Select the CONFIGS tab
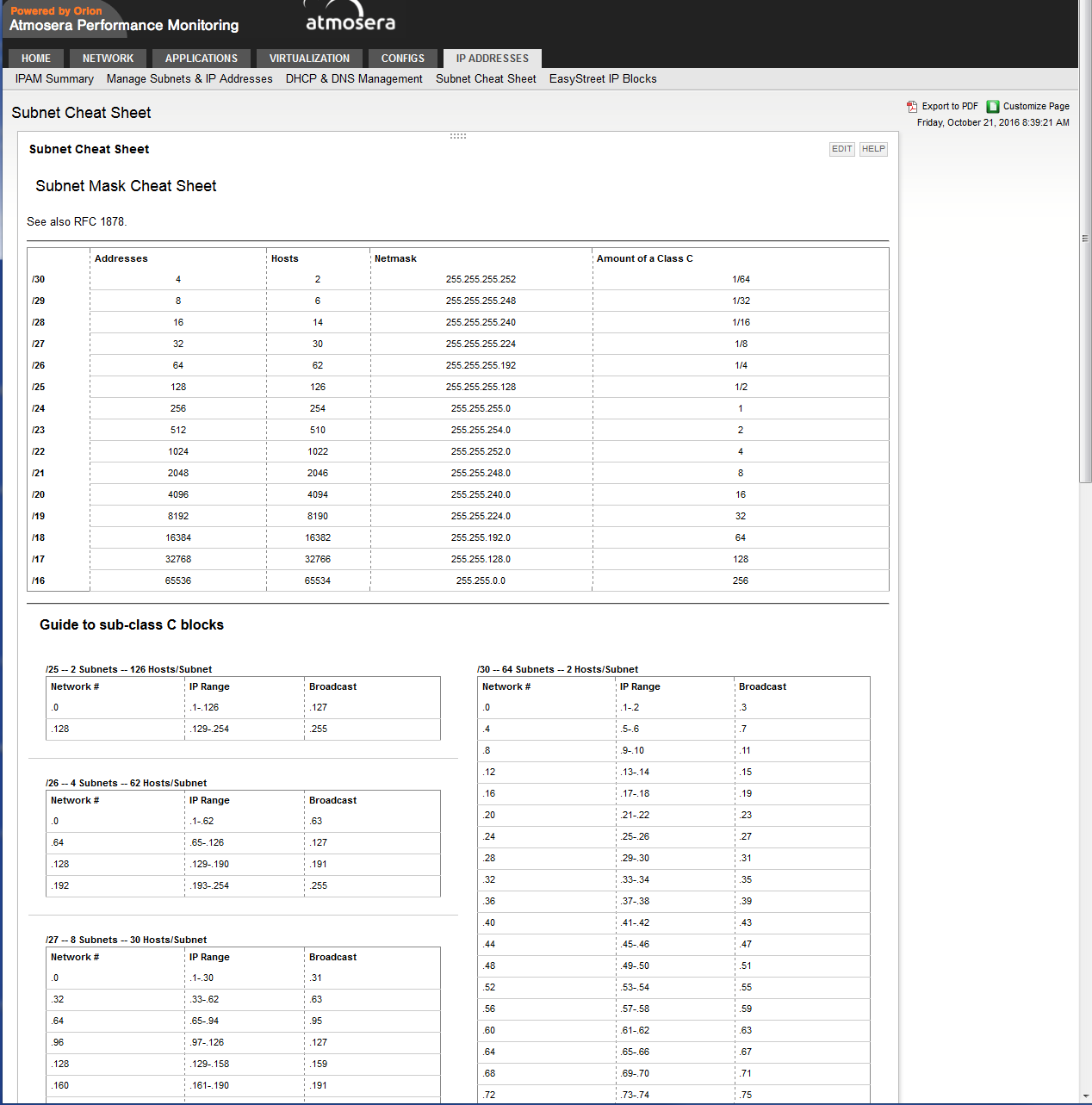 coord(403,59)
